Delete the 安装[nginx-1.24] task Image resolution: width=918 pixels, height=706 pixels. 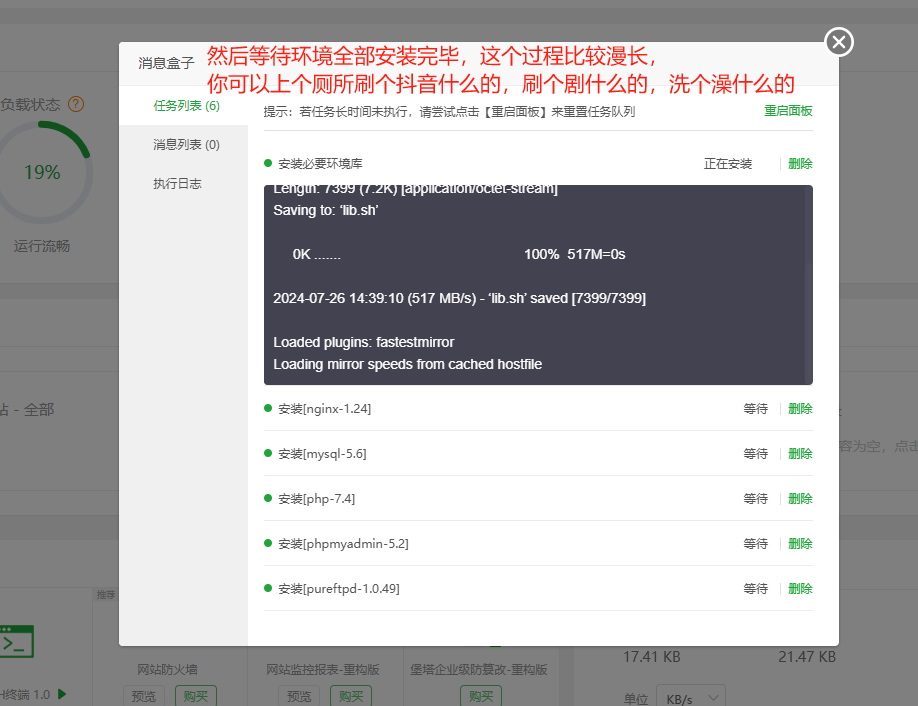pyautogui.click(x=800, y=409)
